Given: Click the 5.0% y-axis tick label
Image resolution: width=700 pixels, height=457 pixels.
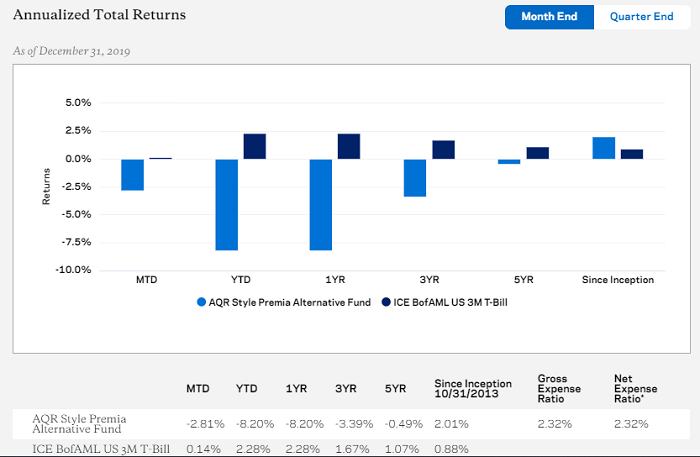Looking at the screenshot, I should click(x=78, y=103).
